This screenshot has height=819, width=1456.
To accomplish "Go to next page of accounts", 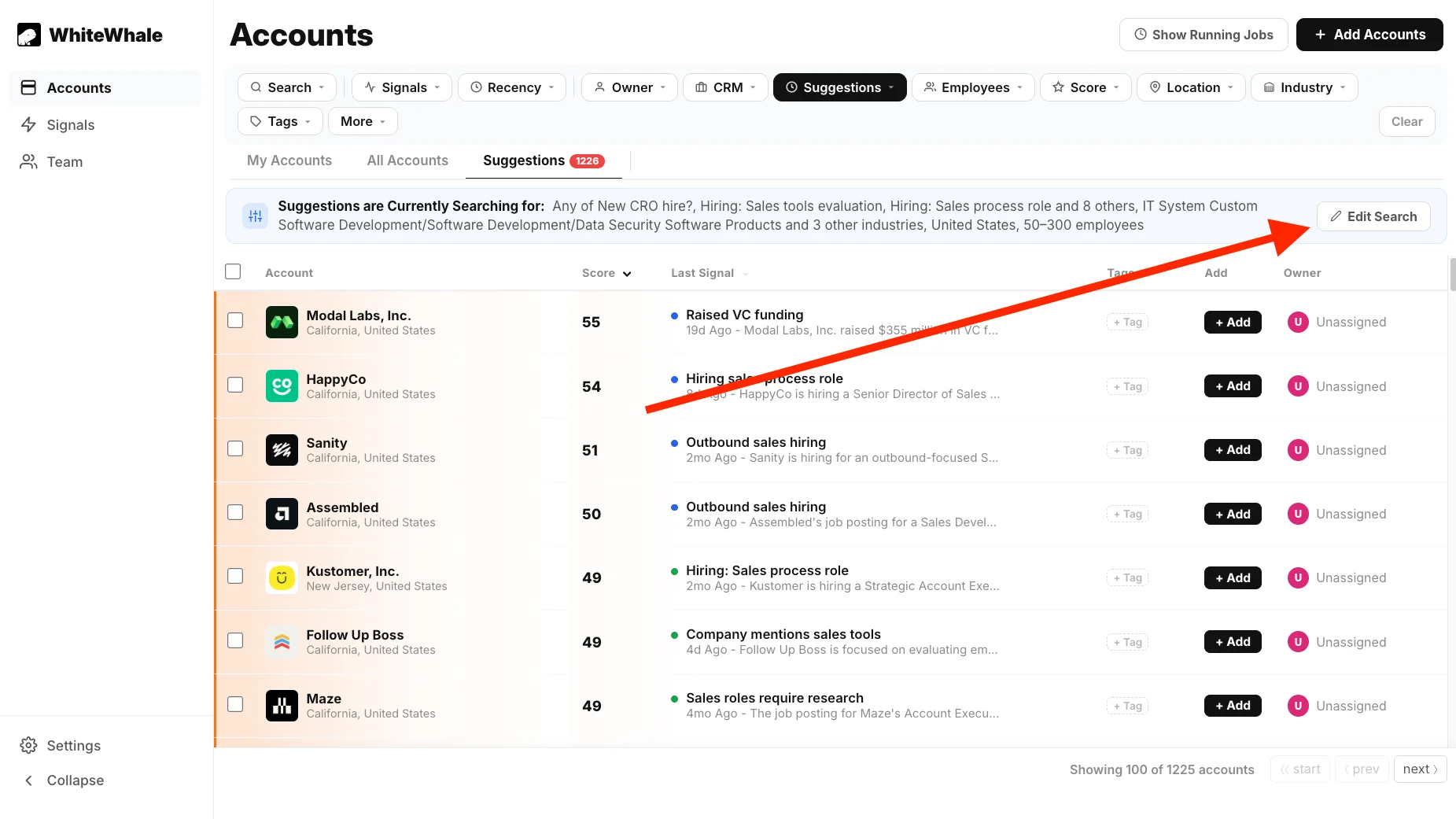I will click(x=1420, y=769).
